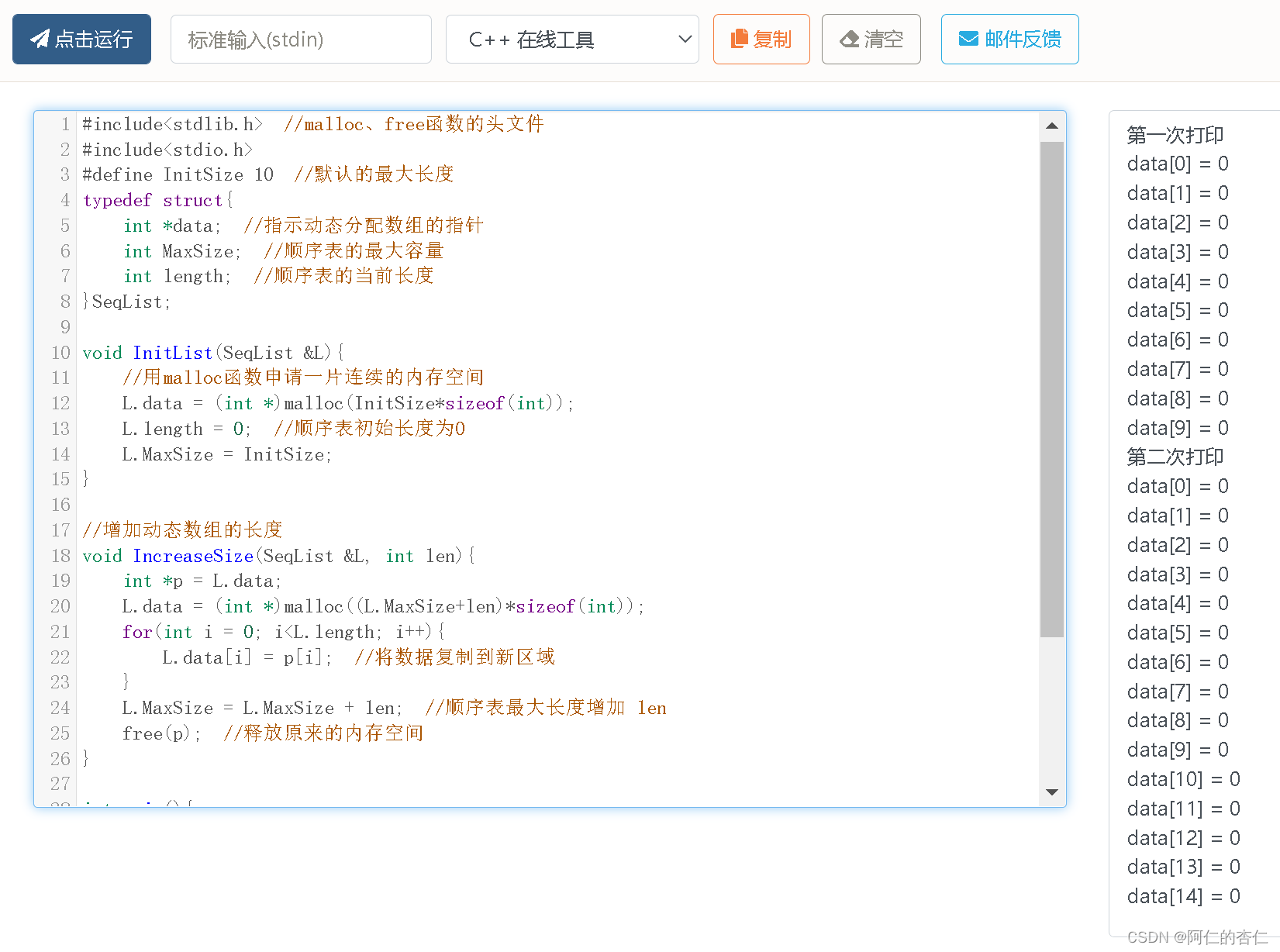The height and width of the screenshot is (952, 1280).
Task: Click line number 10 in the editor
Action: [x=60, y=353]
